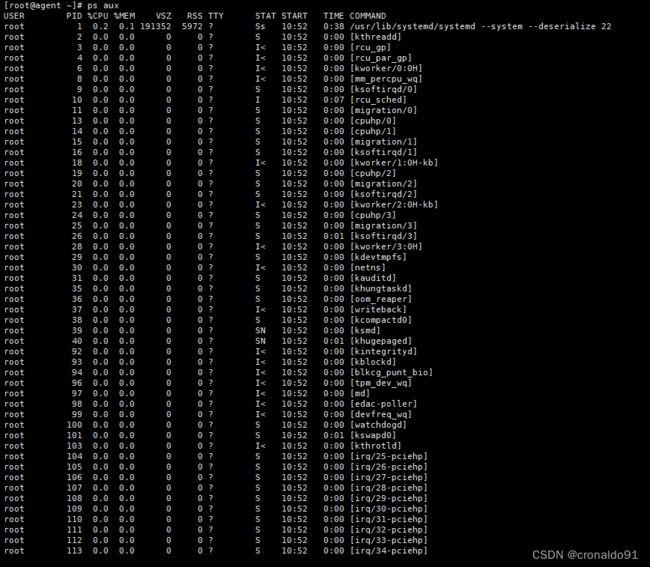Select the [ksoftirqd/0] process name
Viewport: 650px width, 567px height.
coord(383,89)
